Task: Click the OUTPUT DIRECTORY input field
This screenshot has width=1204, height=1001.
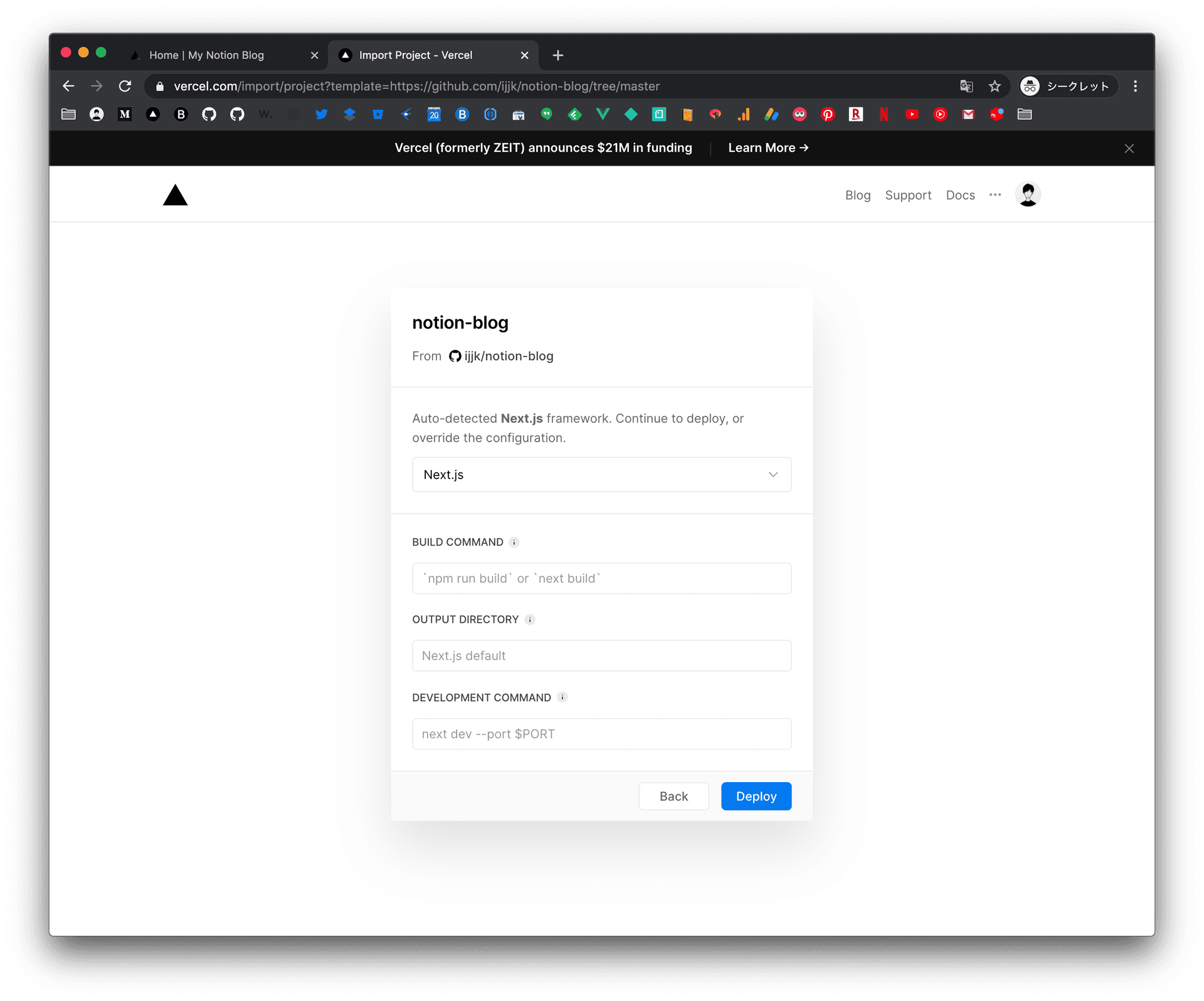Action: 601,655
